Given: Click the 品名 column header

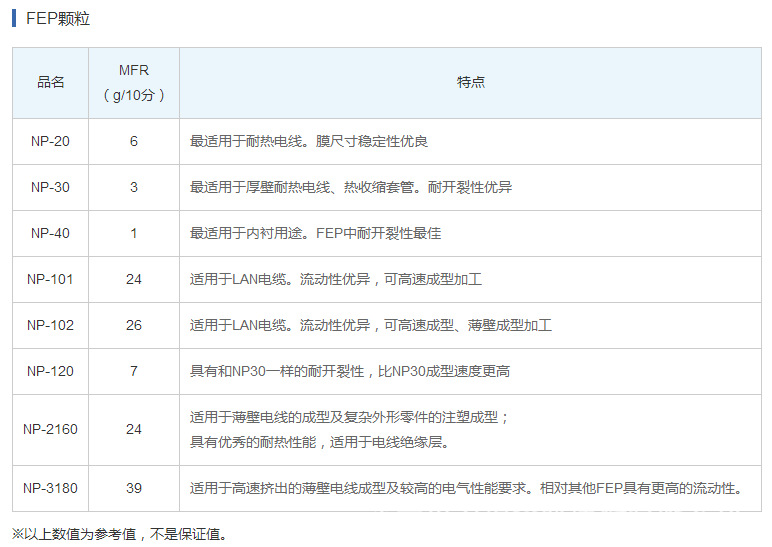Looking at the screenshot, I should point(50,82).
